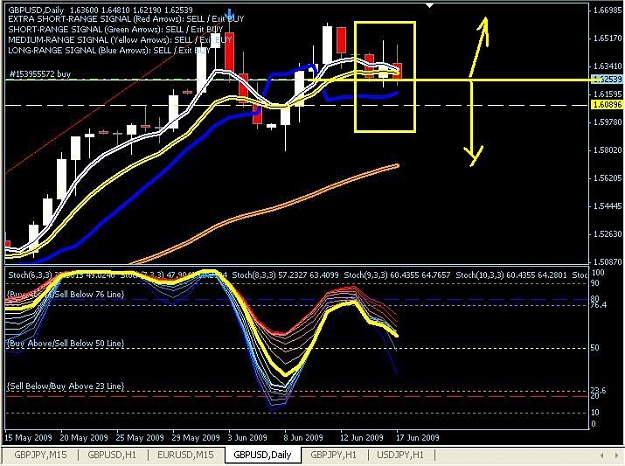Open the GBPJPY,H1 chart tab
Viewport: 625px width, 466px height.
pos(333,454)
